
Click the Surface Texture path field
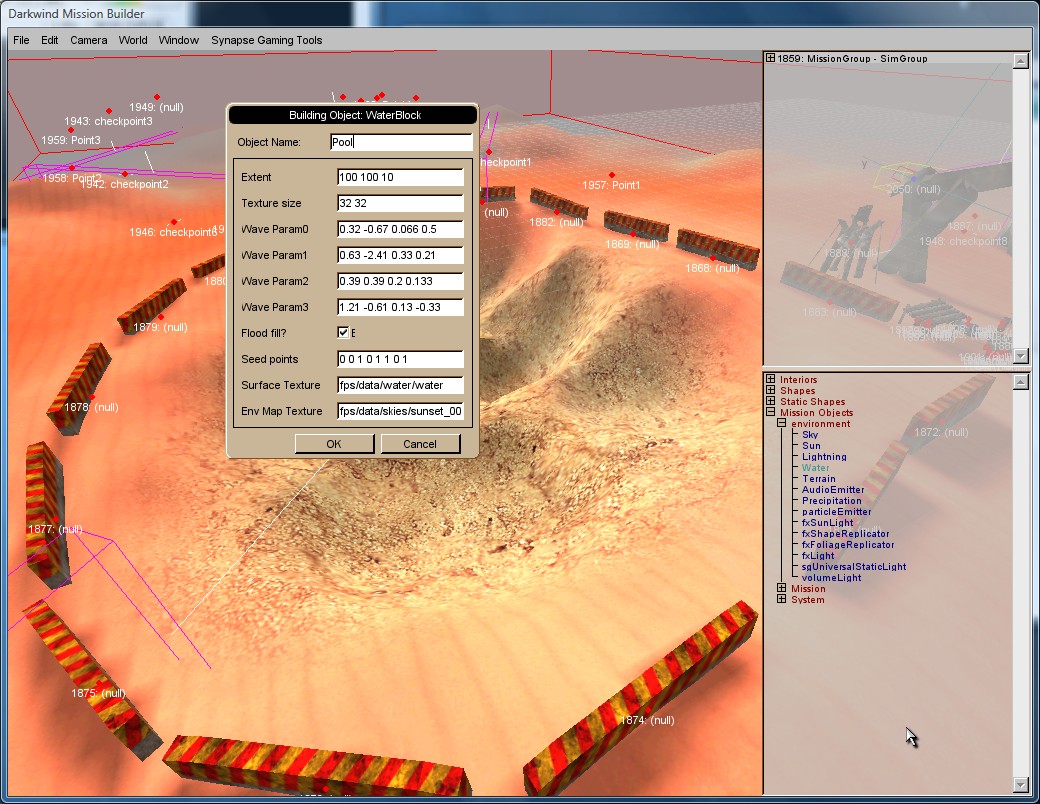coord(400,385)
